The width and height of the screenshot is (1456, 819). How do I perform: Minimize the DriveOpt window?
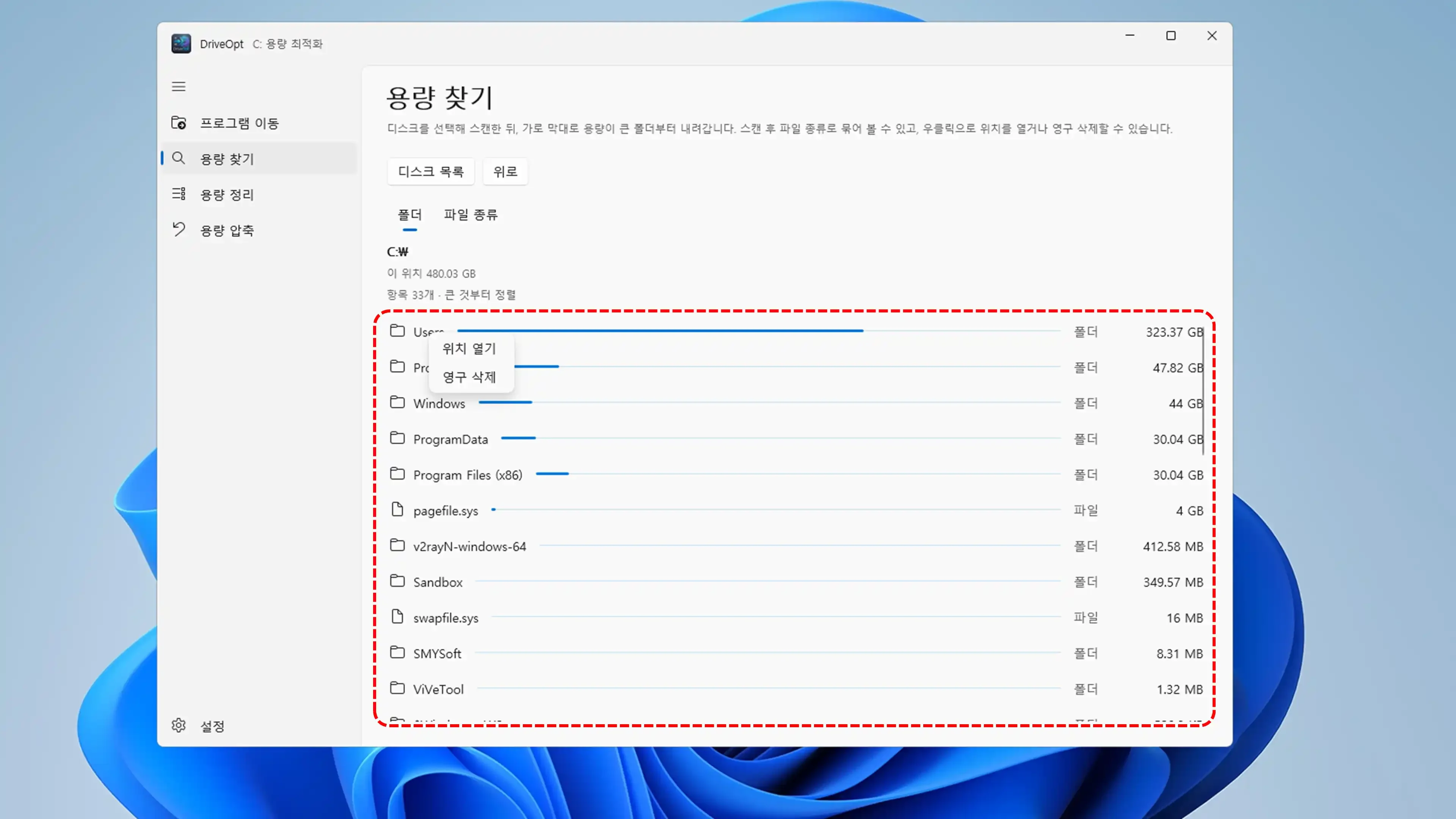[x=1130, y=36]
